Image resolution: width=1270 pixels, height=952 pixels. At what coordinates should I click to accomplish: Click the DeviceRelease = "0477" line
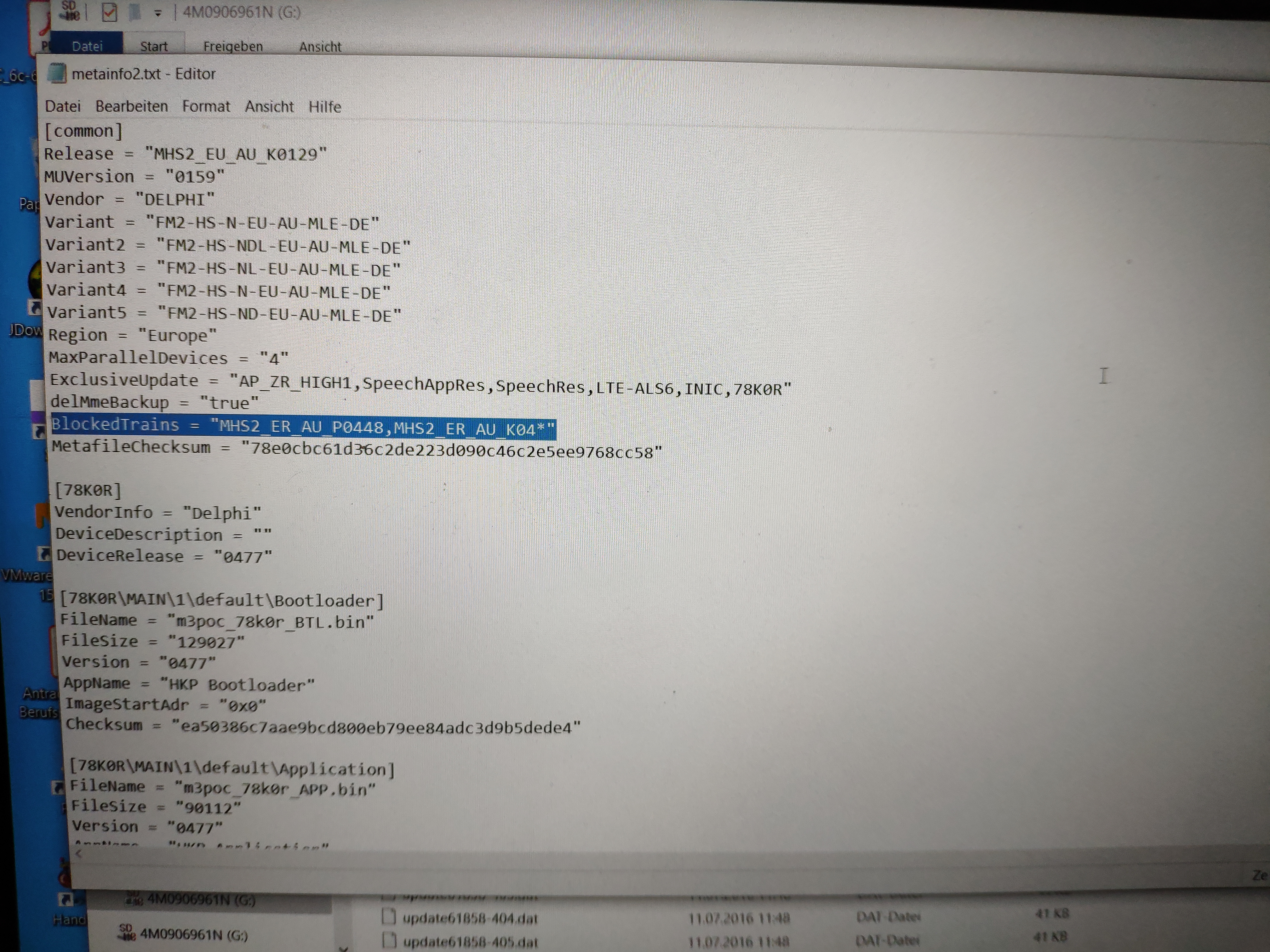pyautogui.click(x=163, y=556)
